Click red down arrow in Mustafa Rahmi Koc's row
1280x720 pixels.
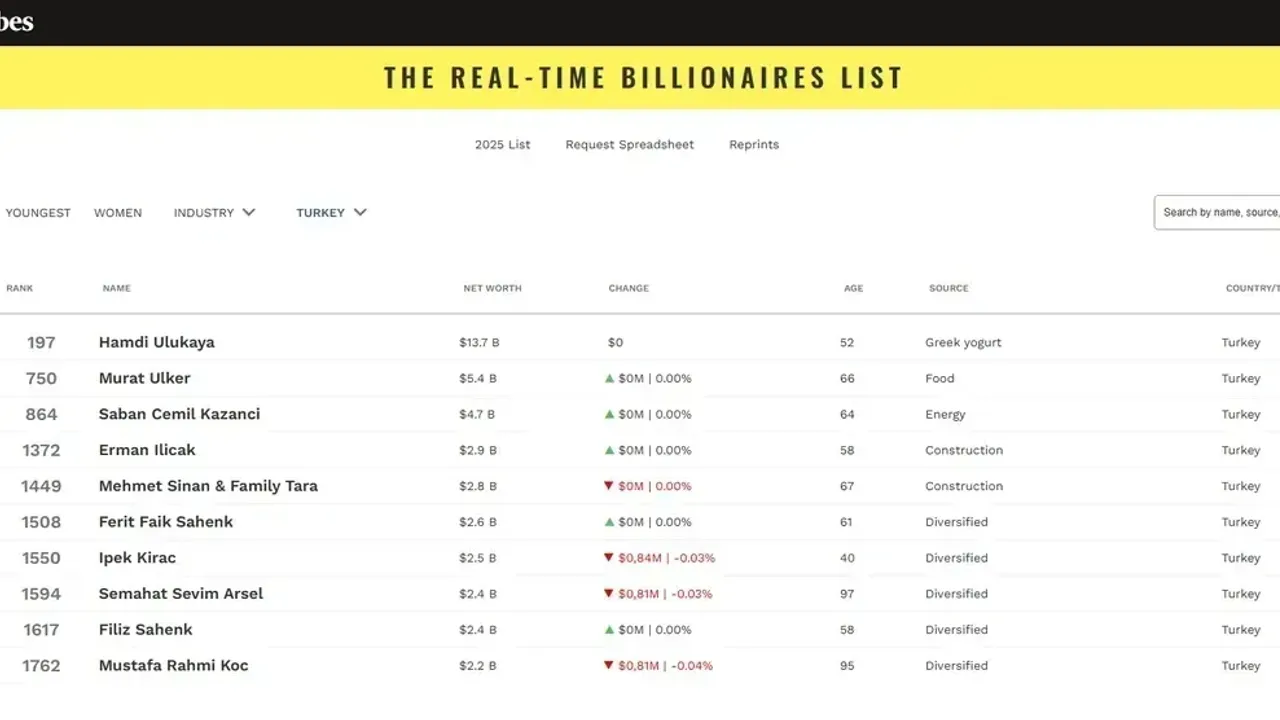(x=608, y=666)
